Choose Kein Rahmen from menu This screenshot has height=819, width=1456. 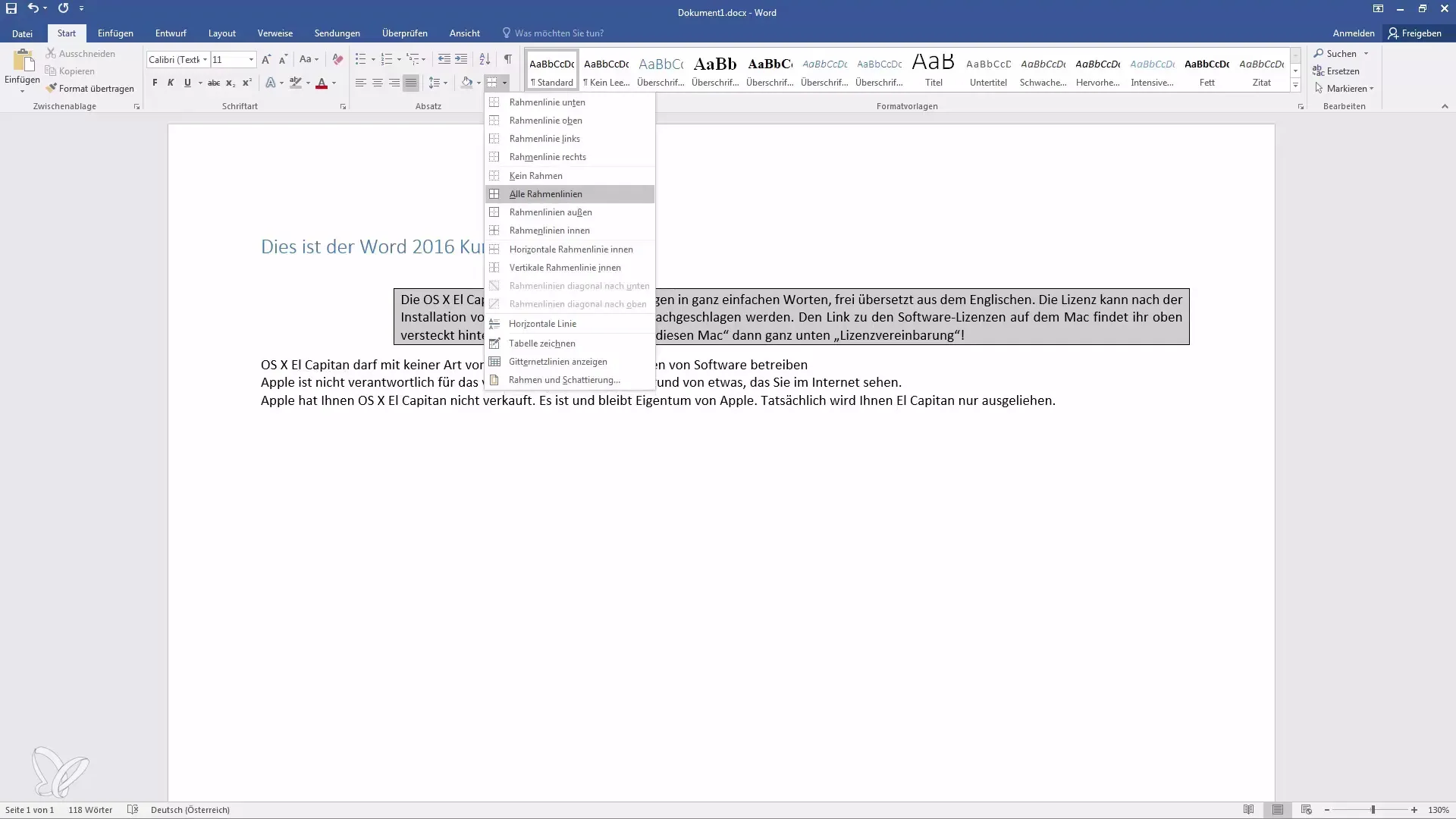tap(570, 176)
